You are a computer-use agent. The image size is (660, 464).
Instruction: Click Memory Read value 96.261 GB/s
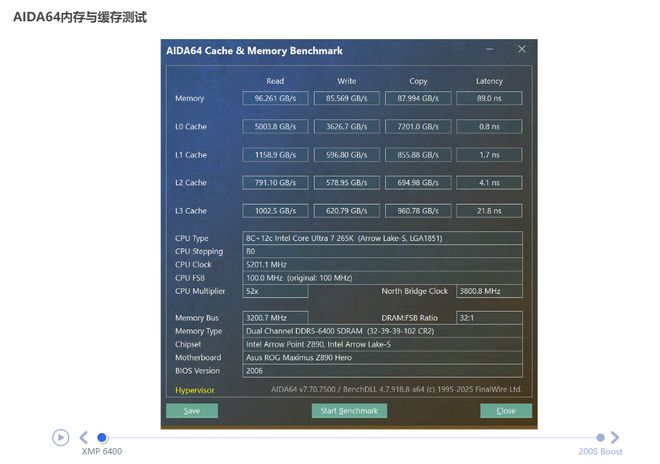coord(275,98)
